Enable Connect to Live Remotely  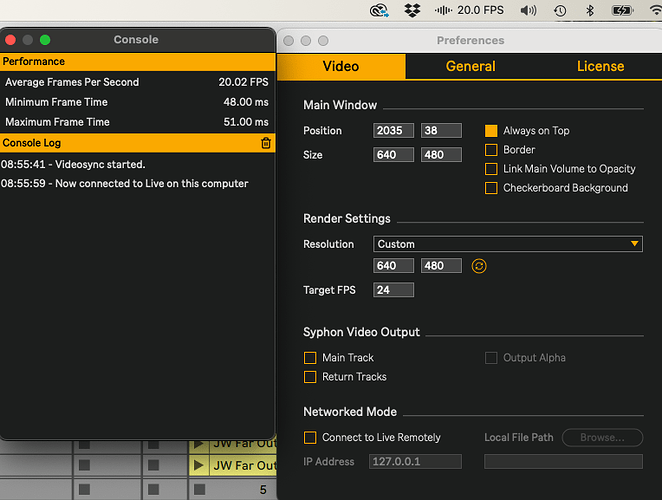pos(310,438)
